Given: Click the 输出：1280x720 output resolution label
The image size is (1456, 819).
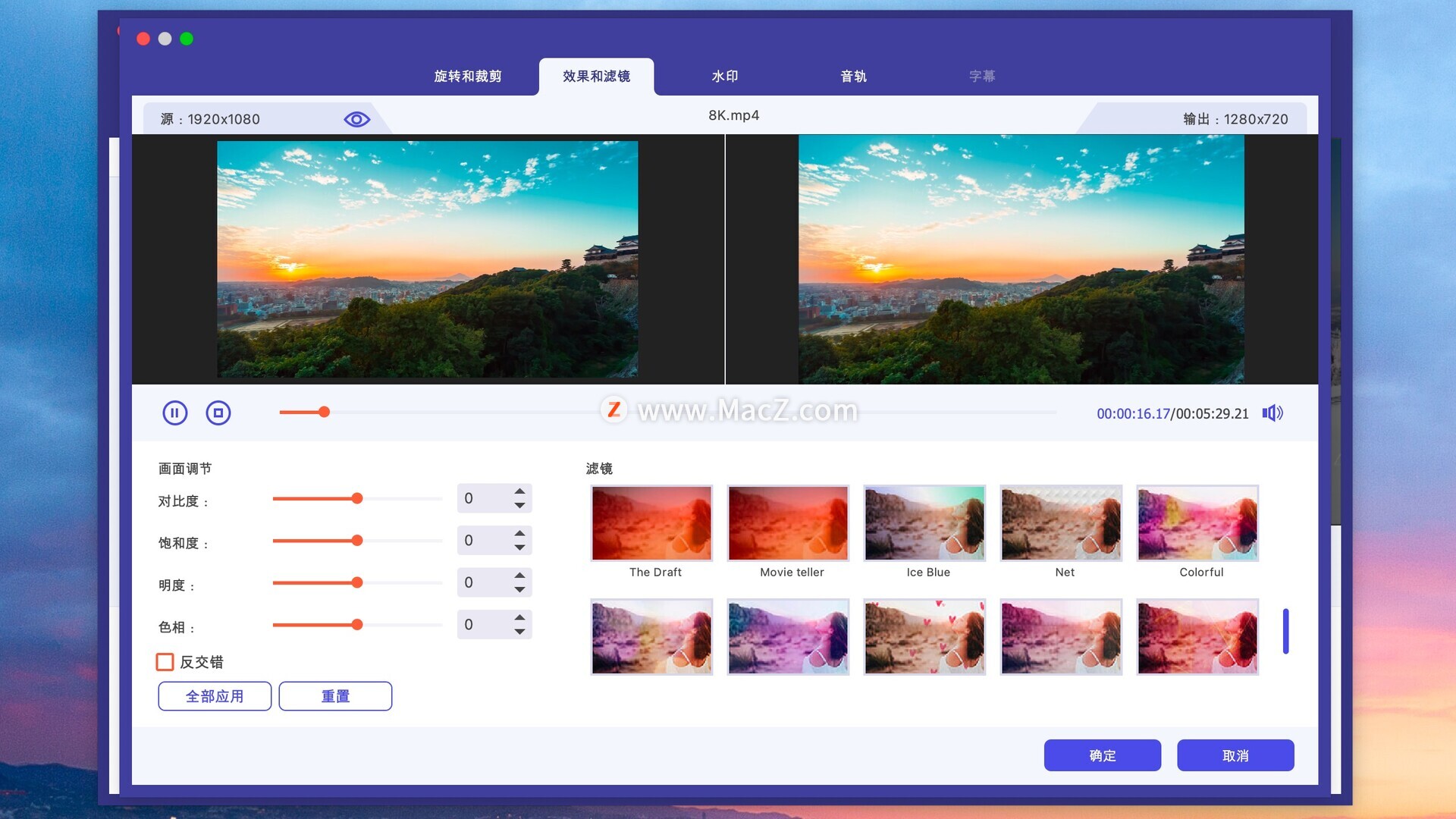Looking at the screenshot, I should (1235, 119).
